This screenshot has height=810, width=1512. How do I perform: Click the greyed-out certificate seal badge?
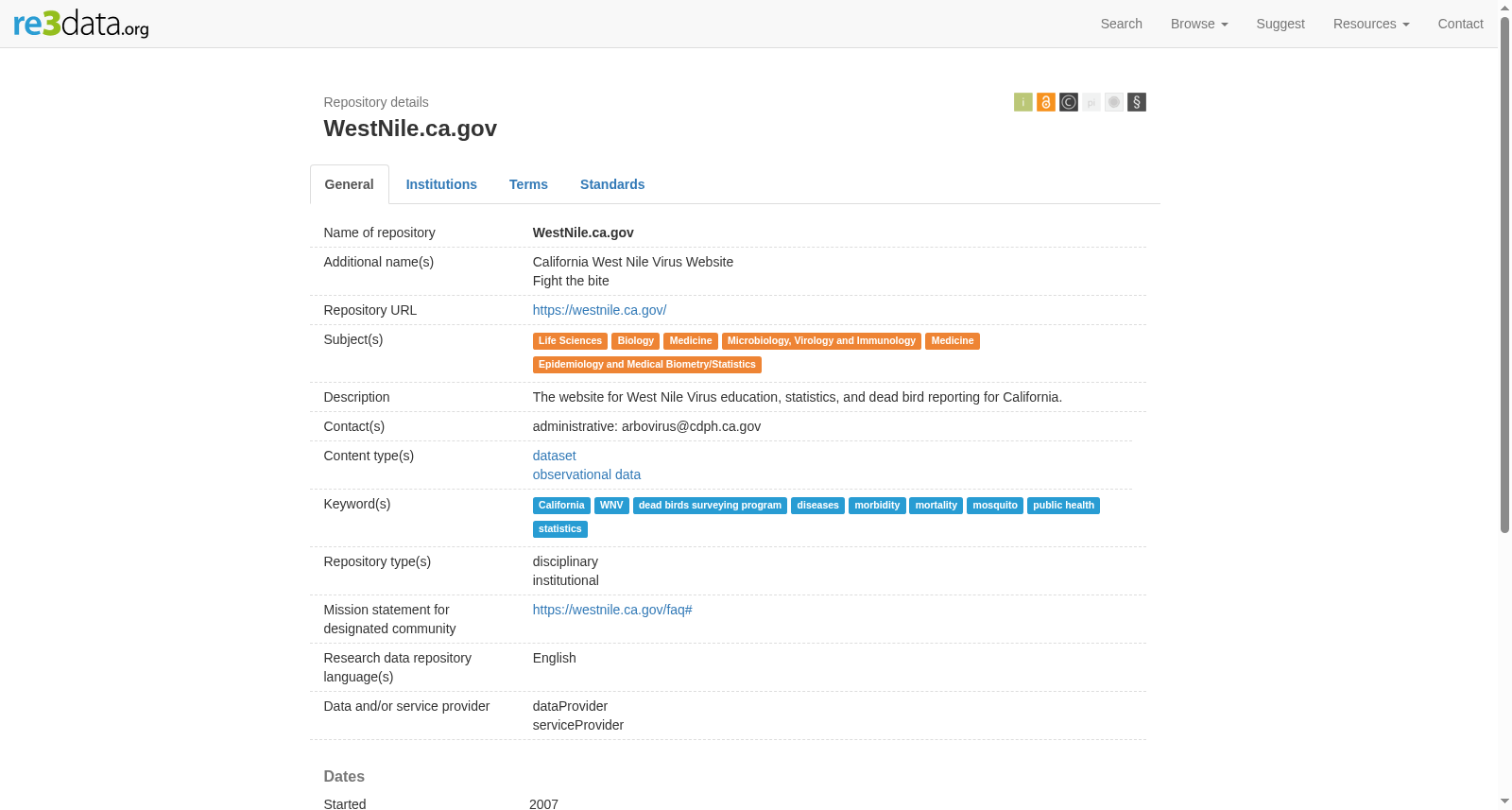[1114, 102]
